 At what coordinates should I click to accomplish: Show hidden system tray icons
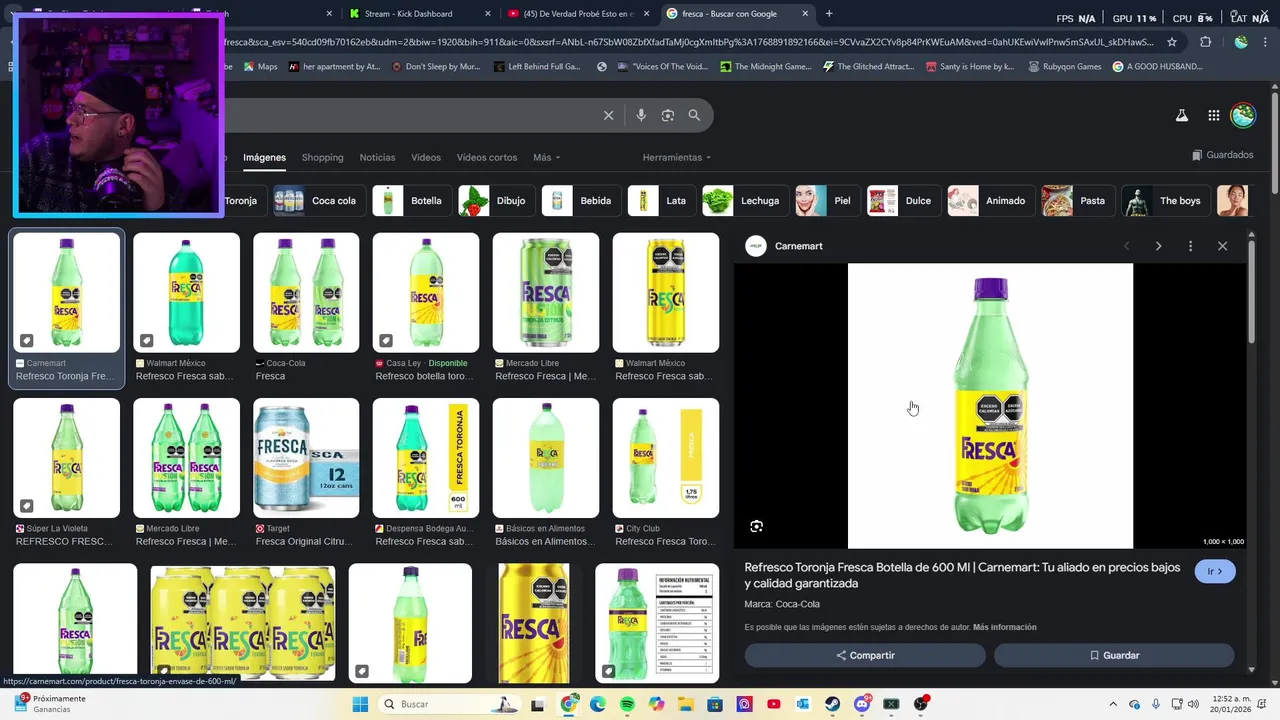point(1113,704)
